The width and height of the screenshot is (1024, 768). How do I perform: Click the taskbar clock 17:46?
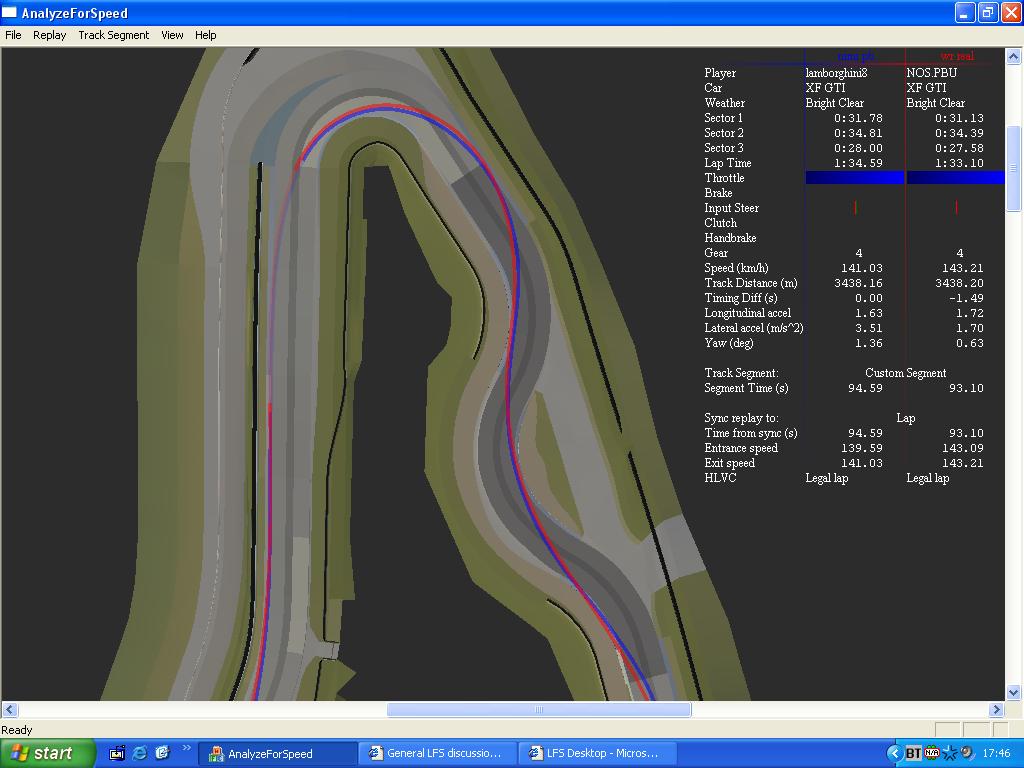click(997, 754)
